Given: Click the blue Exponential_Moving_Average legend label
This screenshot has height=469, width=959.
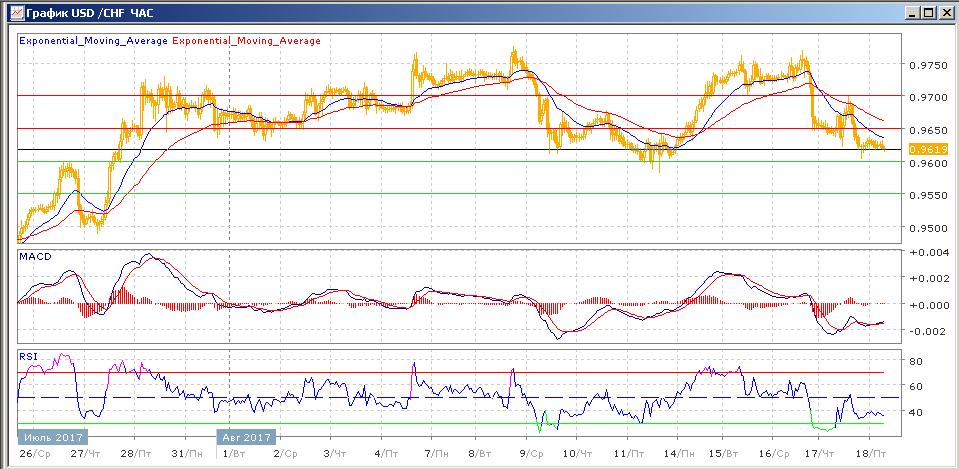Looking at the screenshot, I should (94, 41).
